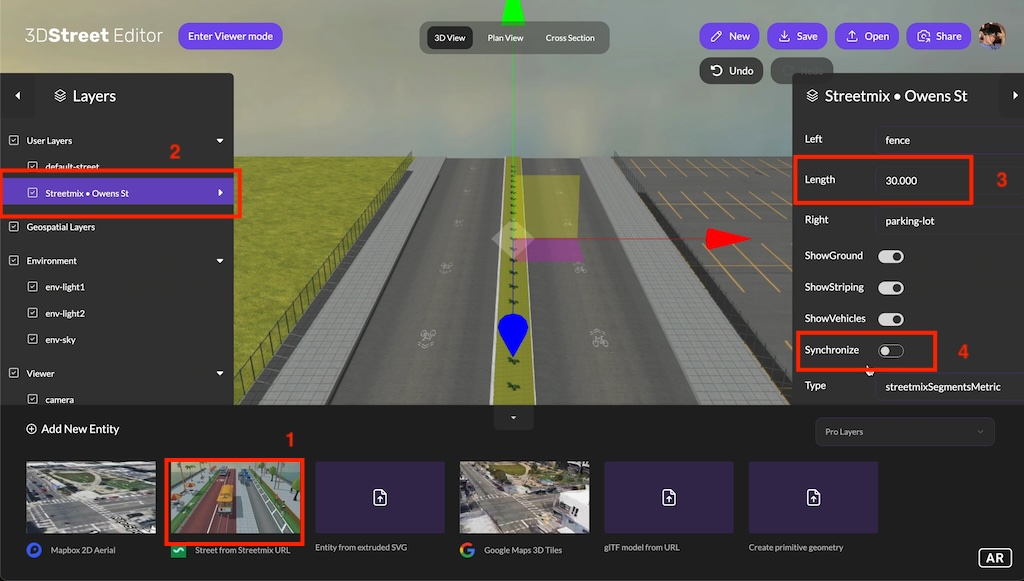Image resolution: width=1024 pixels, height=581 pixels.
Task: Edit the Left field value fence
Action: pos(949,140)
